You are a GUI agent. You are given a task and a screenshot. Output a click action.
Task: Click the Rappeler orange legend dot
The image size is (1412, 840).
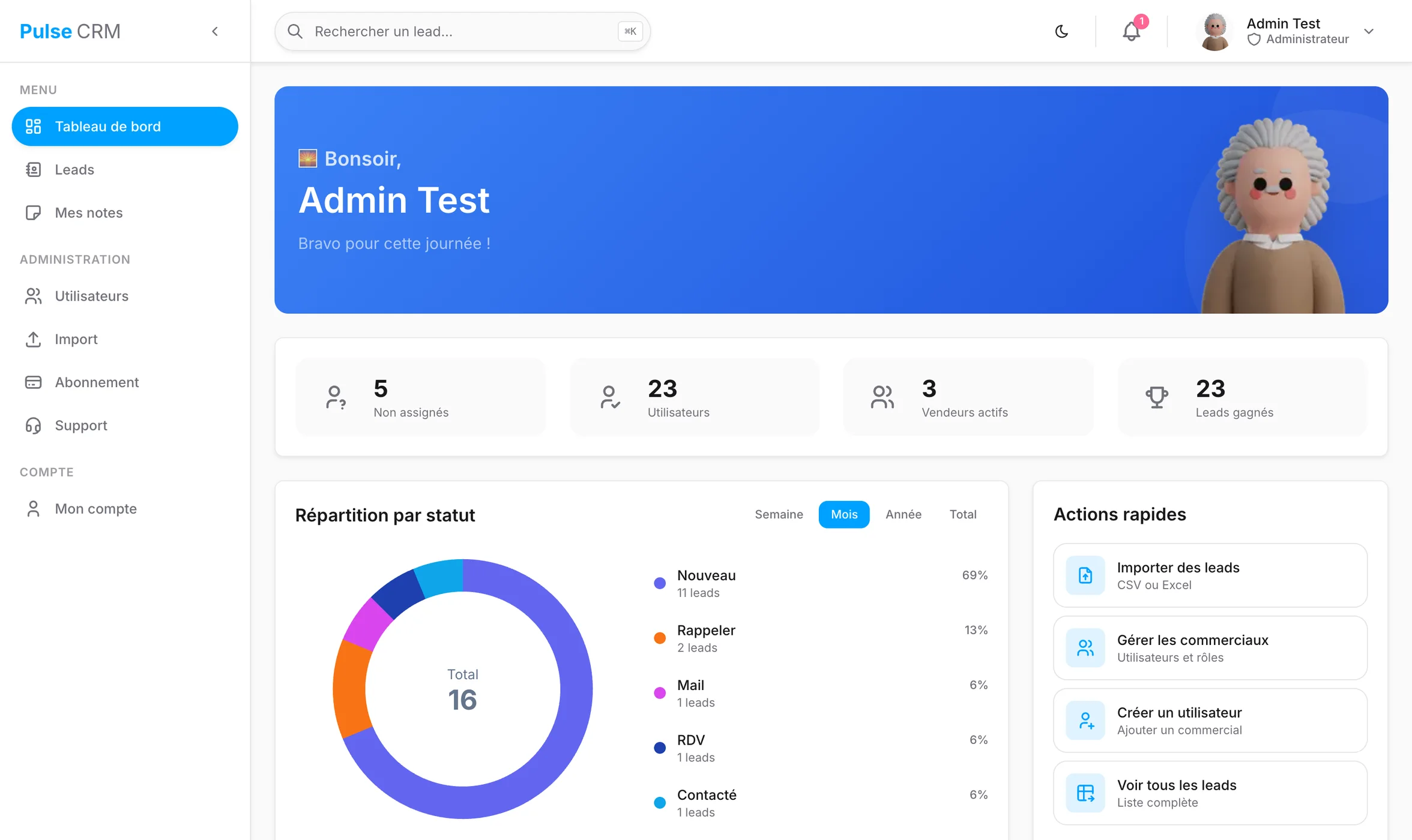tap(660, 638)
